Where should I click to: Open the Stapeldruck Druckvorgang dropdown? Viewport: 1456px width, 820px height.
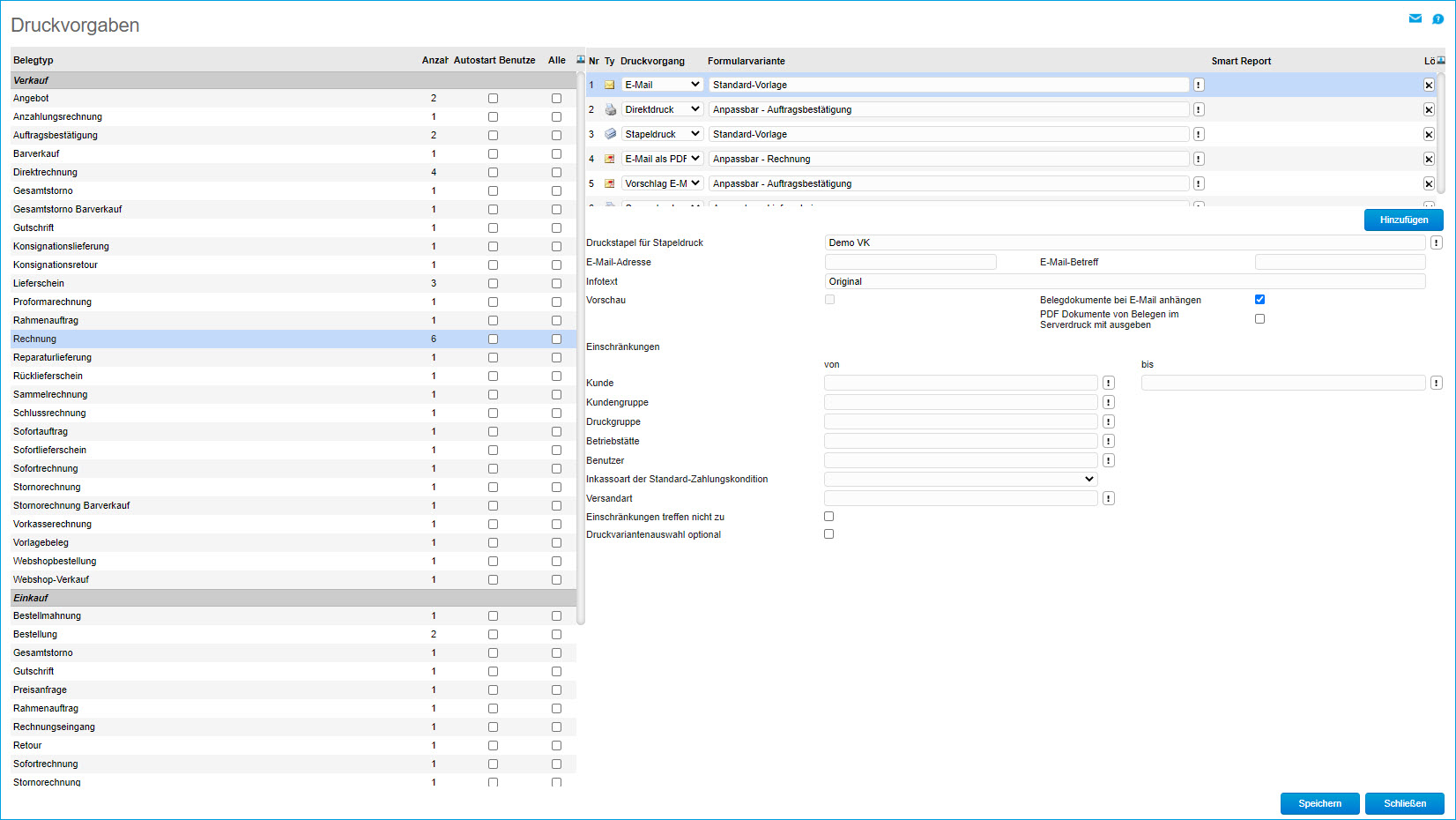[663, 134]
